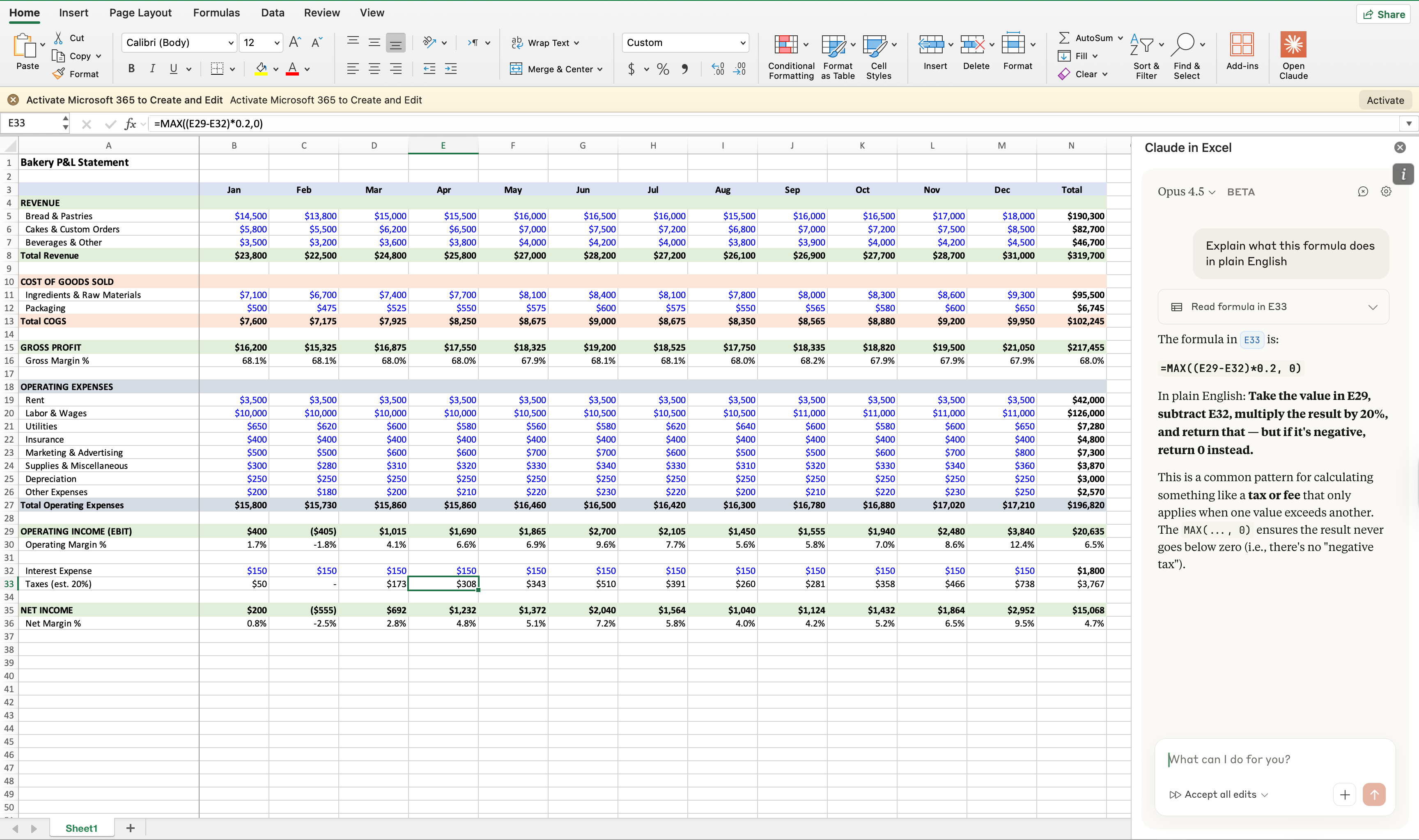Expand the Opus 4.5 model selector
The image size is (1419, 840).
point(1186,191)
